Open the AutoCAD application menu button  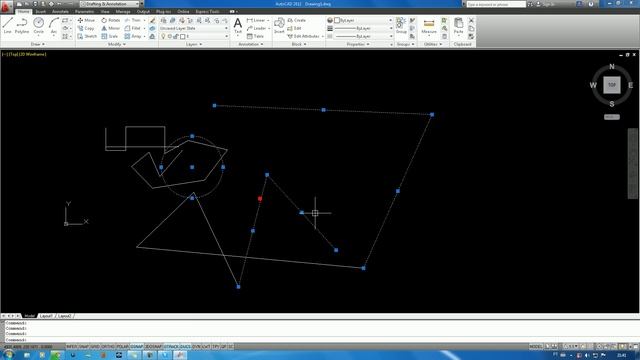point(6,6)
